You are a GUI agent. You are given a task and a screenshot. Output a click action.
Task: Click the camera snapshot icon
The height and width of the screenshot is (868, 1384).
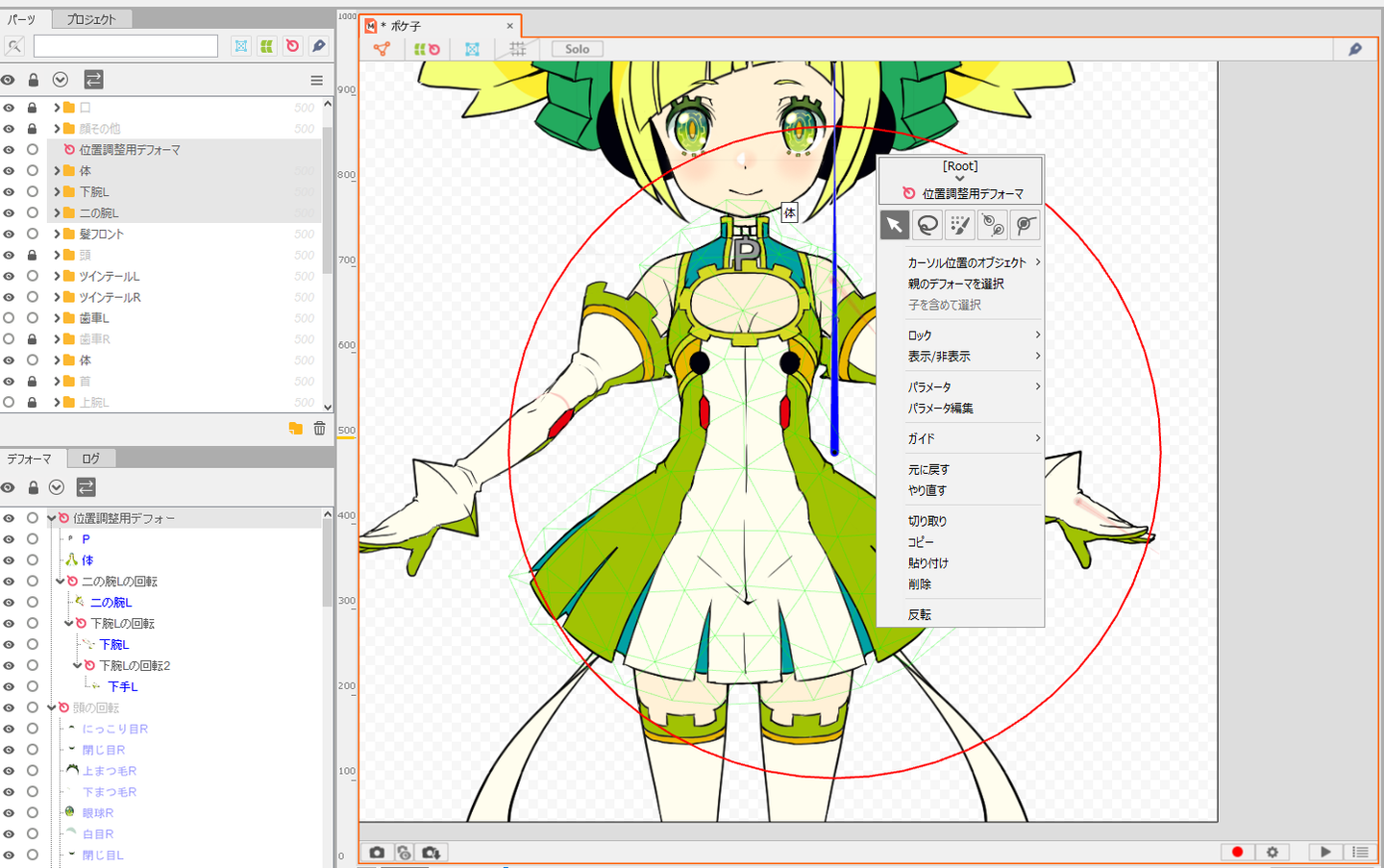[377, 853]
